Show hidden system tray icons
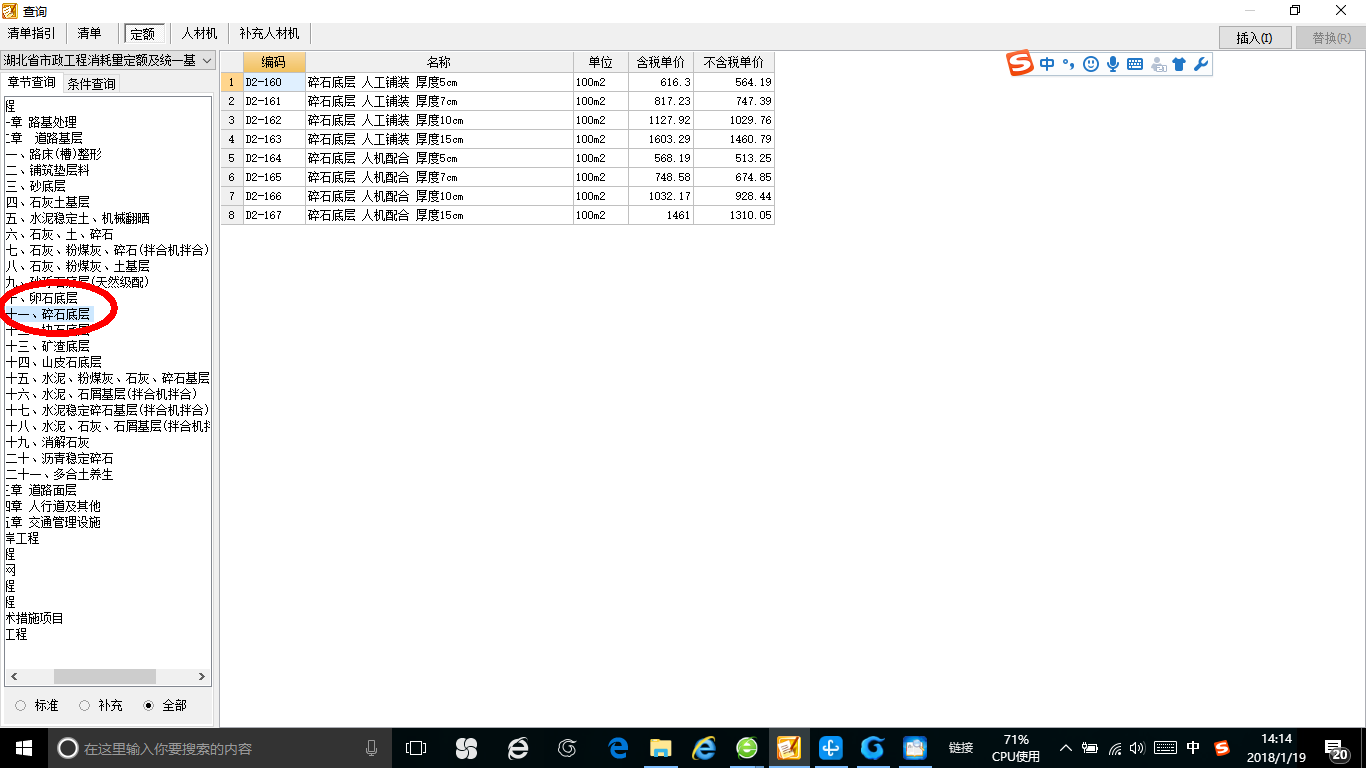Image resolution: width=1366 pixels, height=768 pixels. tap(1066, 748)
